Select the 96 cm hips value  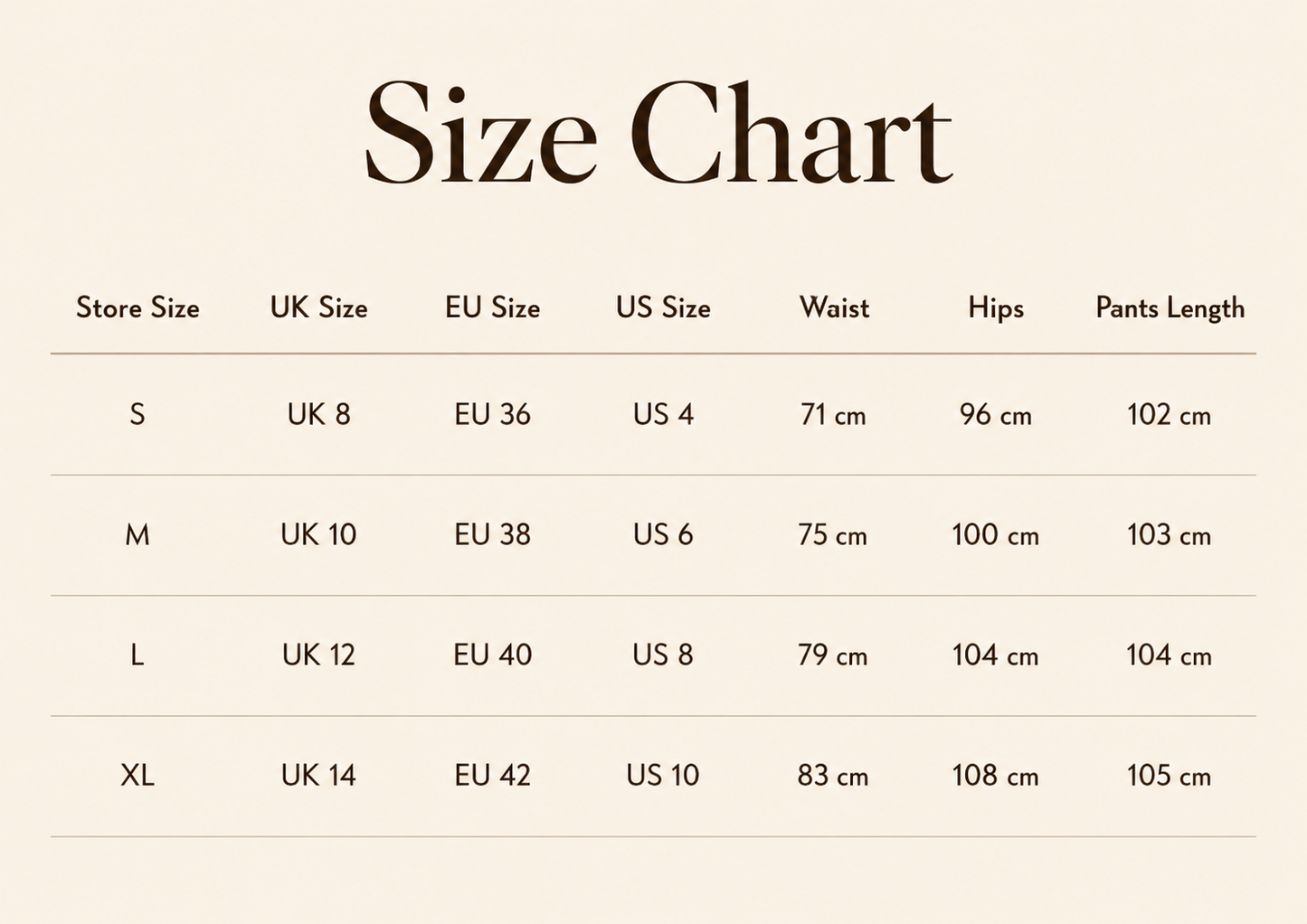996,414
